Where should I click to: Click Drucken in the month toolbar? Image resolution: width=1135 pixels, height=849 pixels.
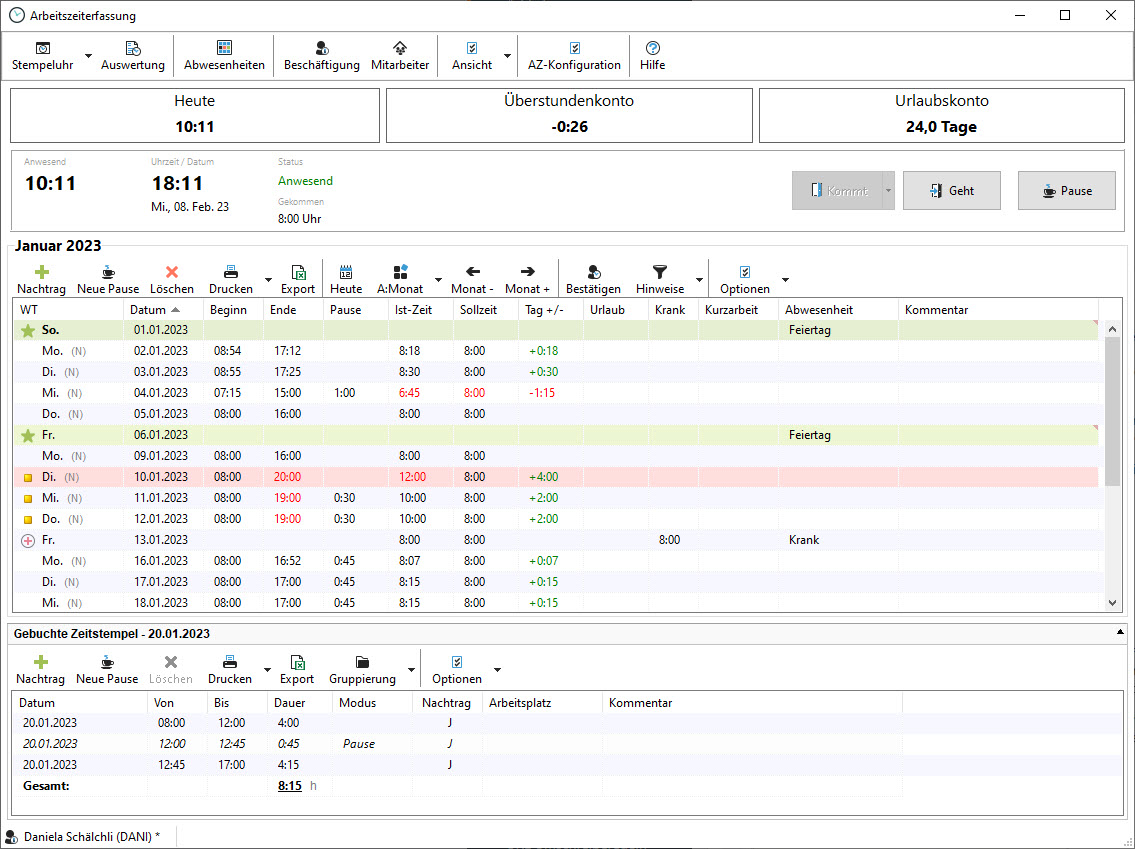point(231,279)
